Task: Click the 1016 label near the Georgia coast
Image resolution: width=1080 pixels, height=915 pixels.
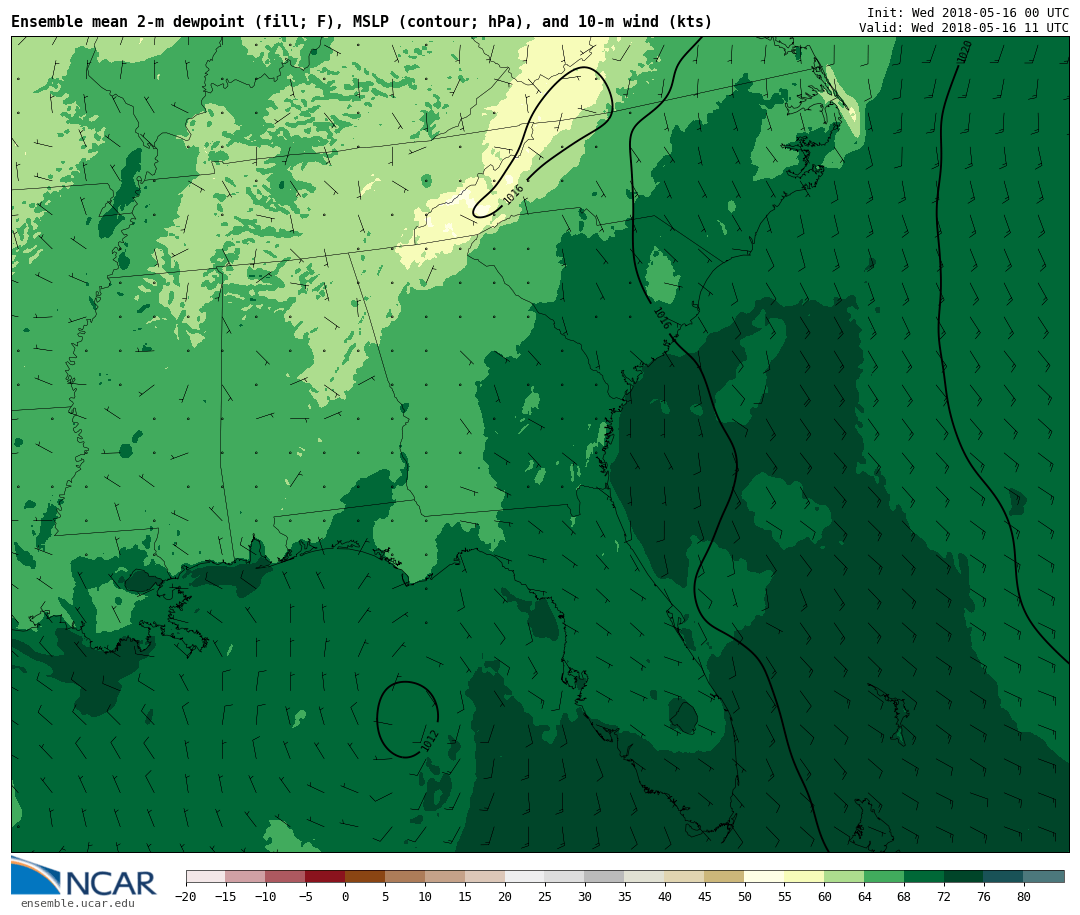Action: [661, 318]
